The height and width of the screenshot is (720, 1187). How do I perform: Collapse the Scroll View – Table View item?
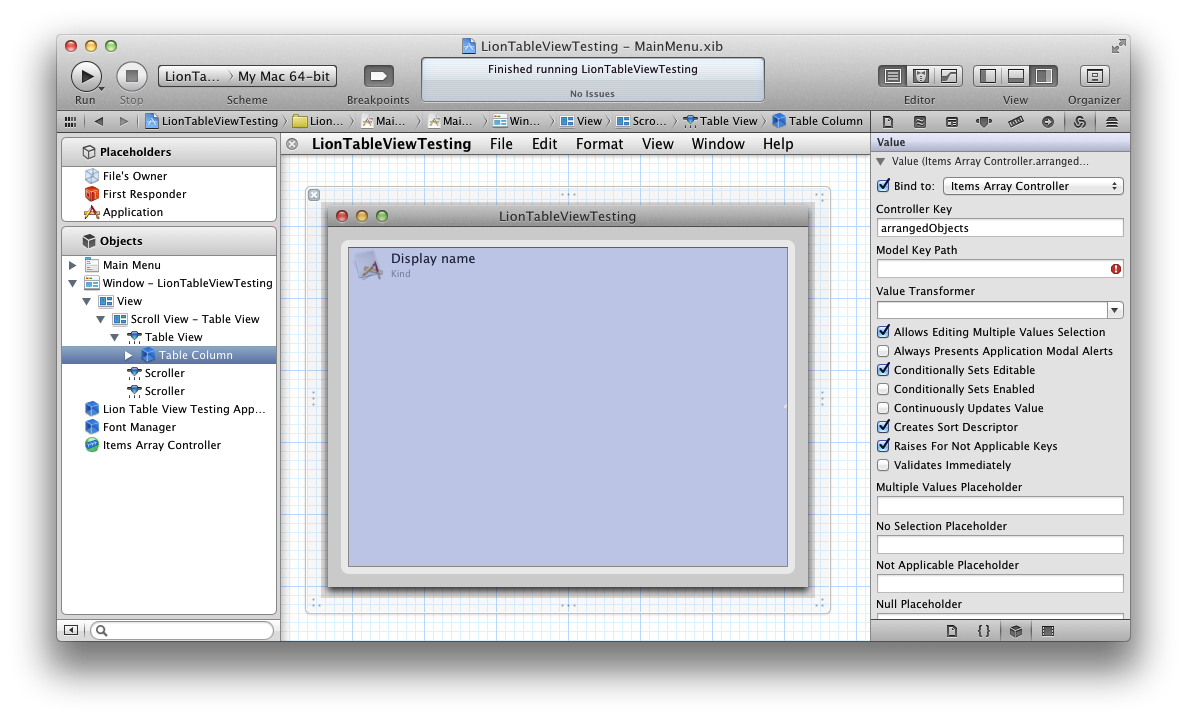(101, 319)
